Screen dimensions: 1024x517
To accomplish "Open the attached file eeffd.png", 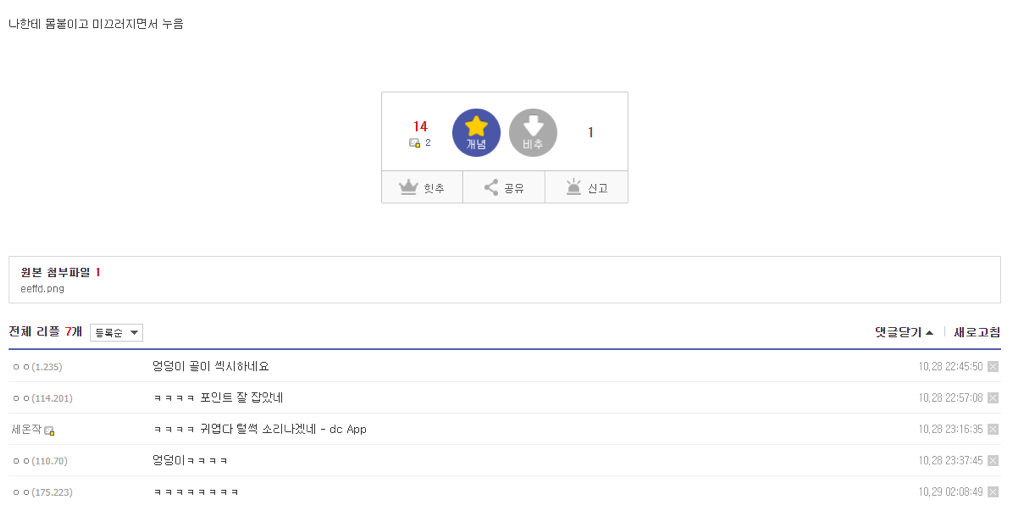I will coord(42,288).
